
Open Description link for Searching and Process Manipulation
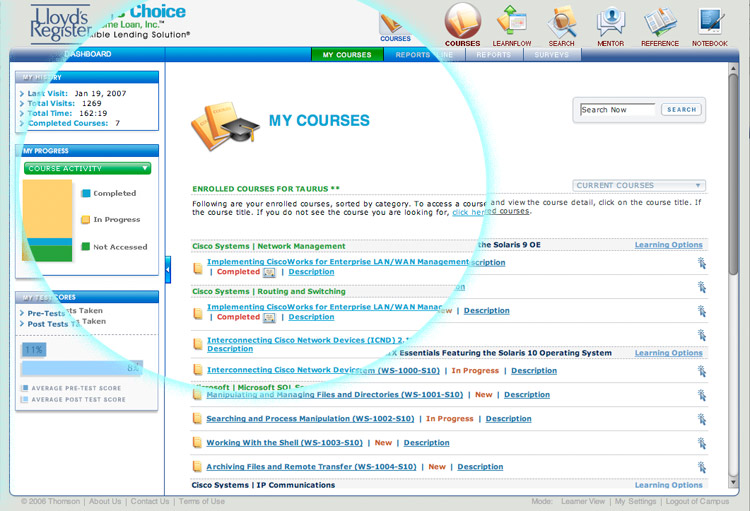508,419
